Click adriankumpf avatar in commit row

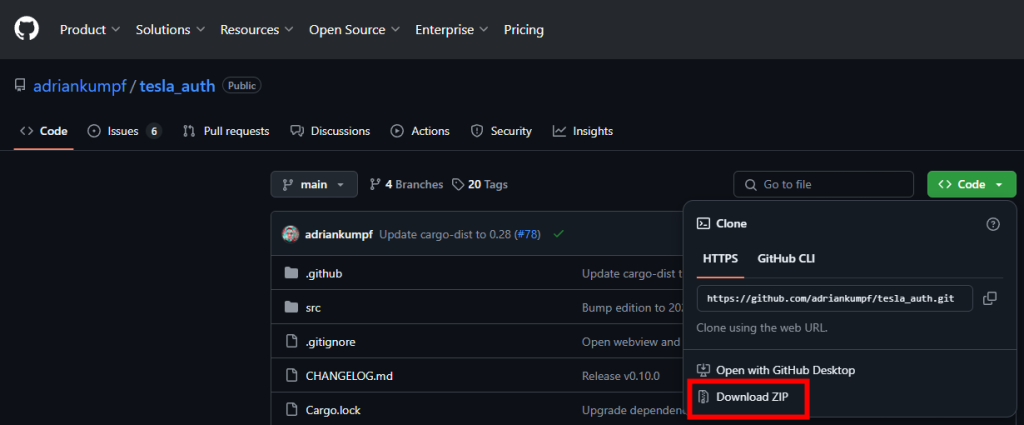tap(291, 234)
